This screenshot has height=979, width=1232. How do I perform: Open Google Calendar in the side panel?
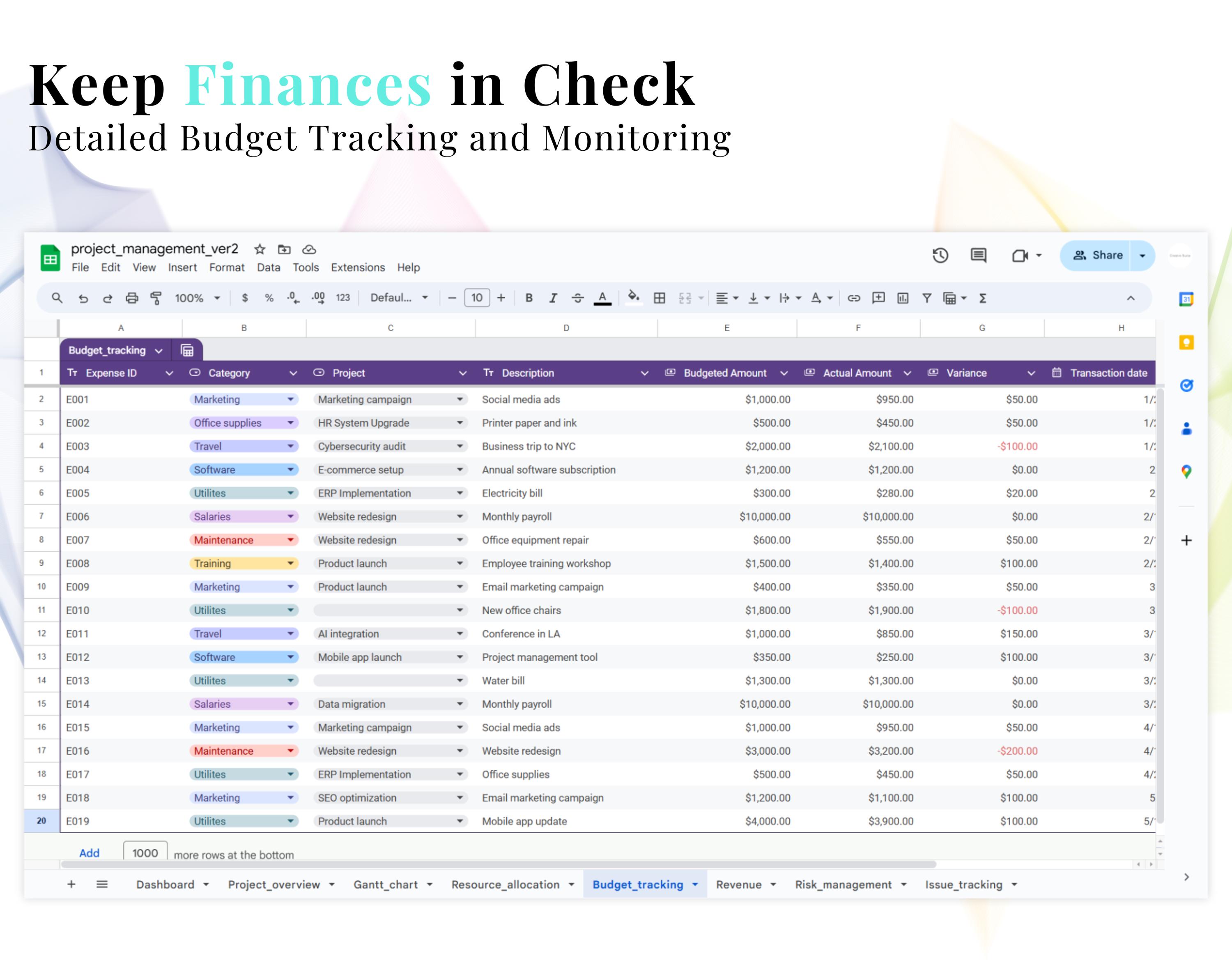[1187, 299]
